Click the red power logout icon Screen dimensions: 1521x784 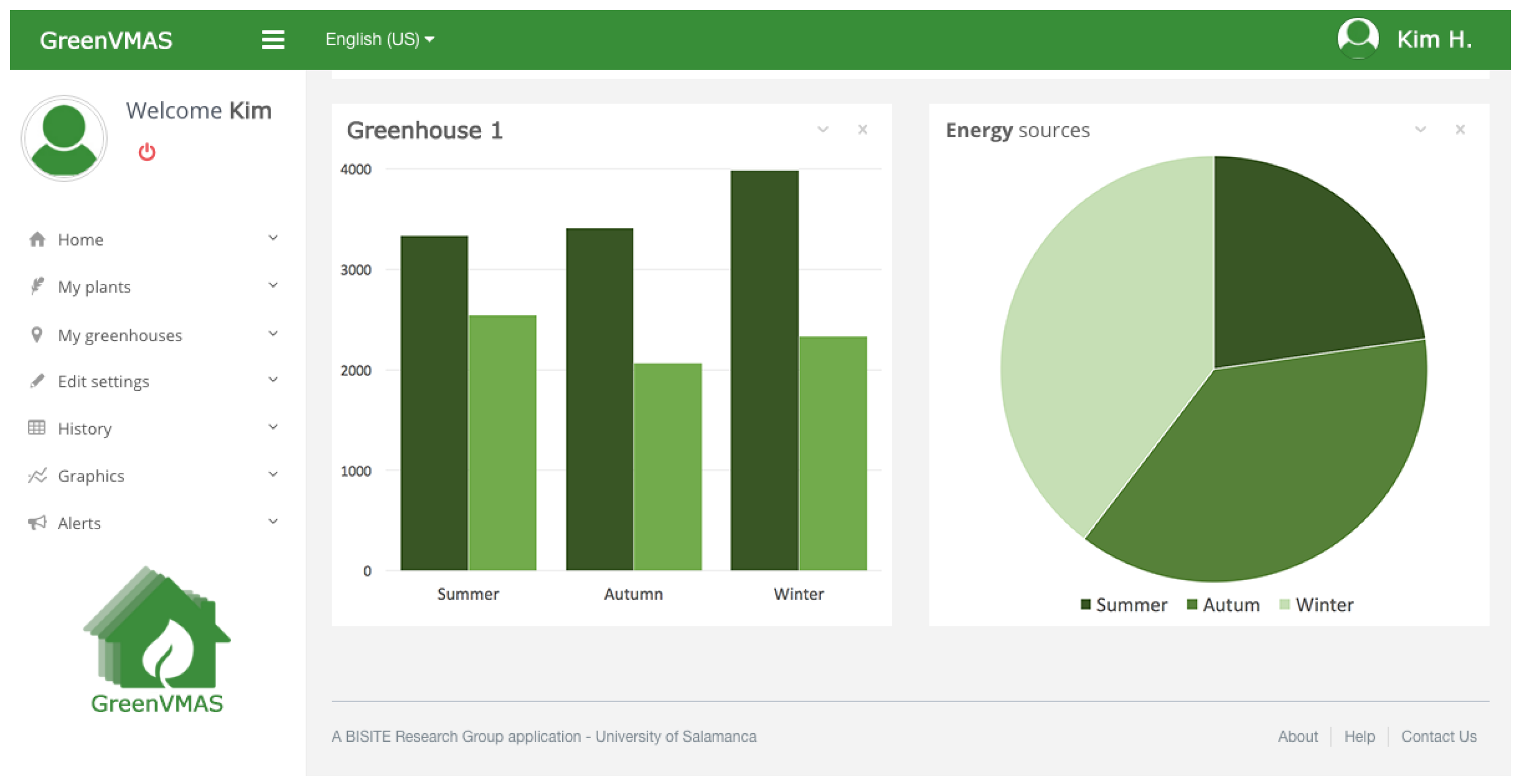pyautogui.click(x=147, y=153)
